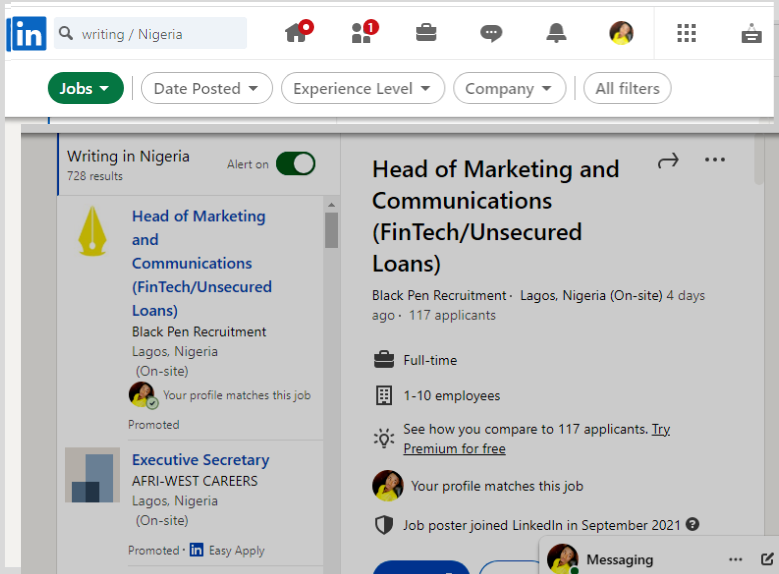Open the Work apps grid icon

(x=686, y=33)
